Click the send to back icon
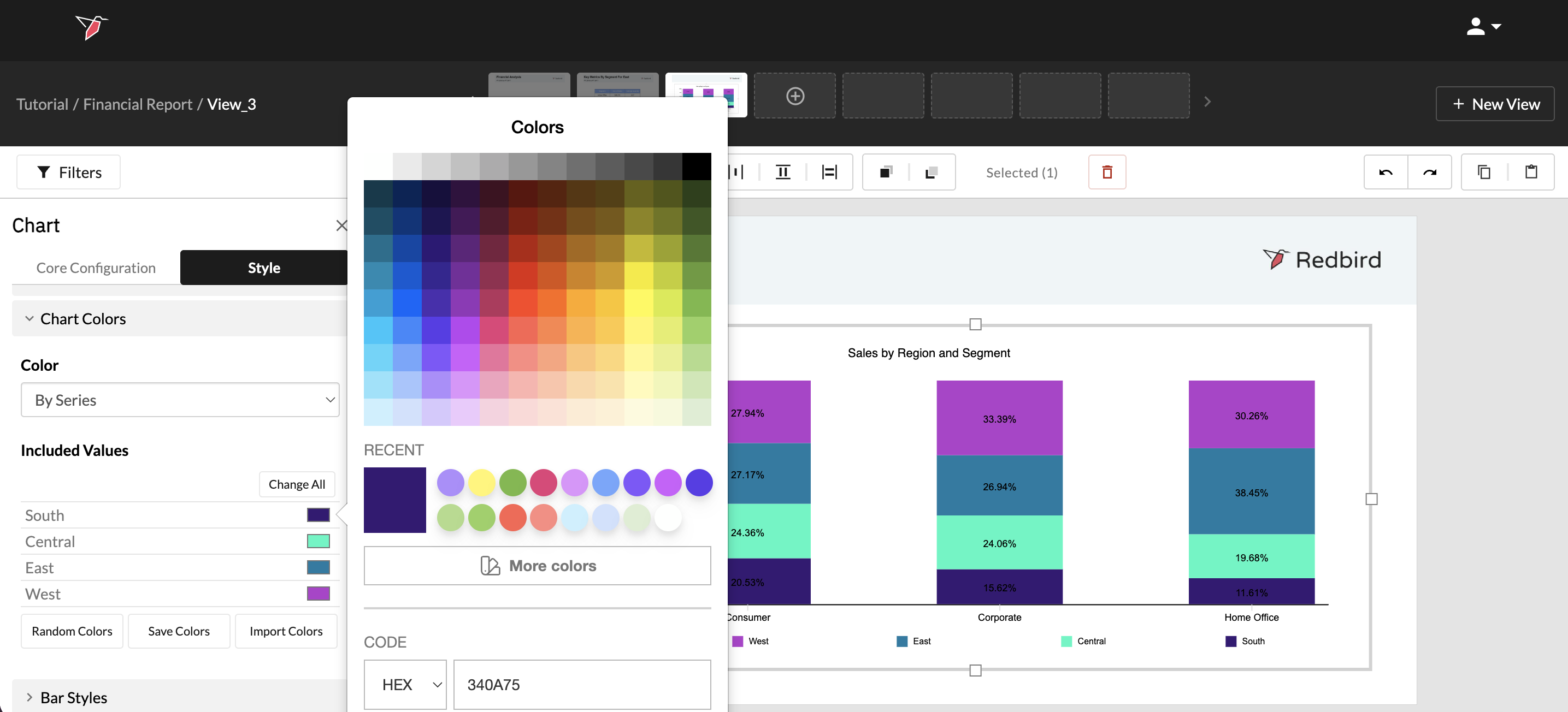 click(931, 172)
